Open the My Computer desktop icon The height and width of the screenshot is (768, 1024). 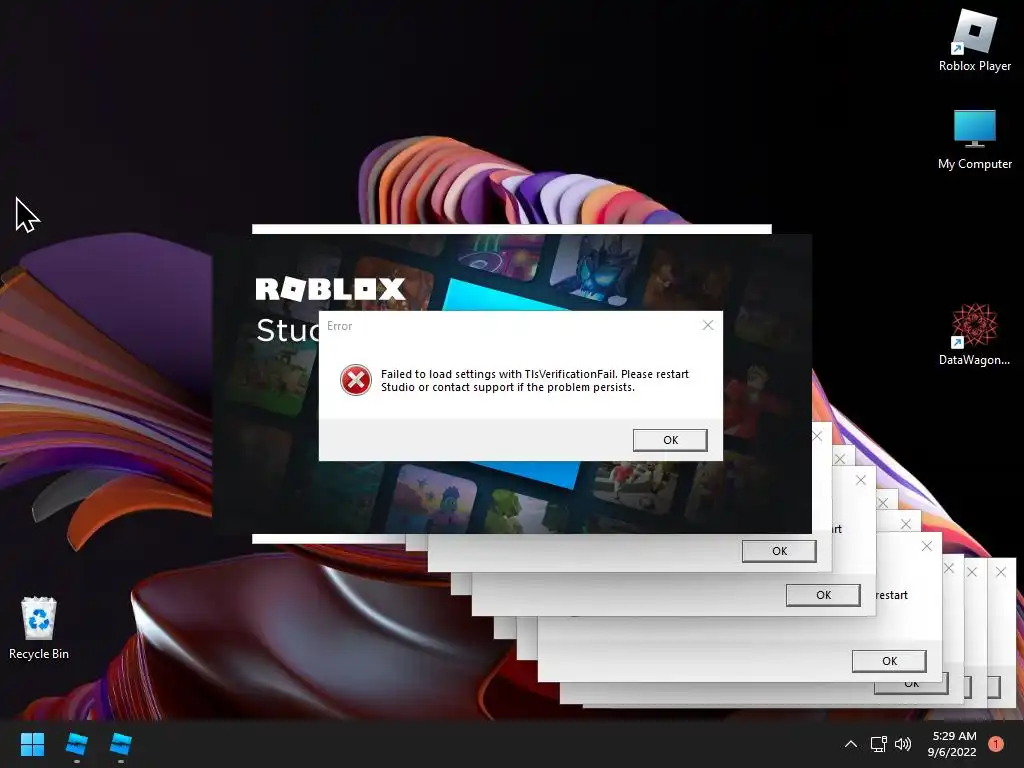coord(974,140)
